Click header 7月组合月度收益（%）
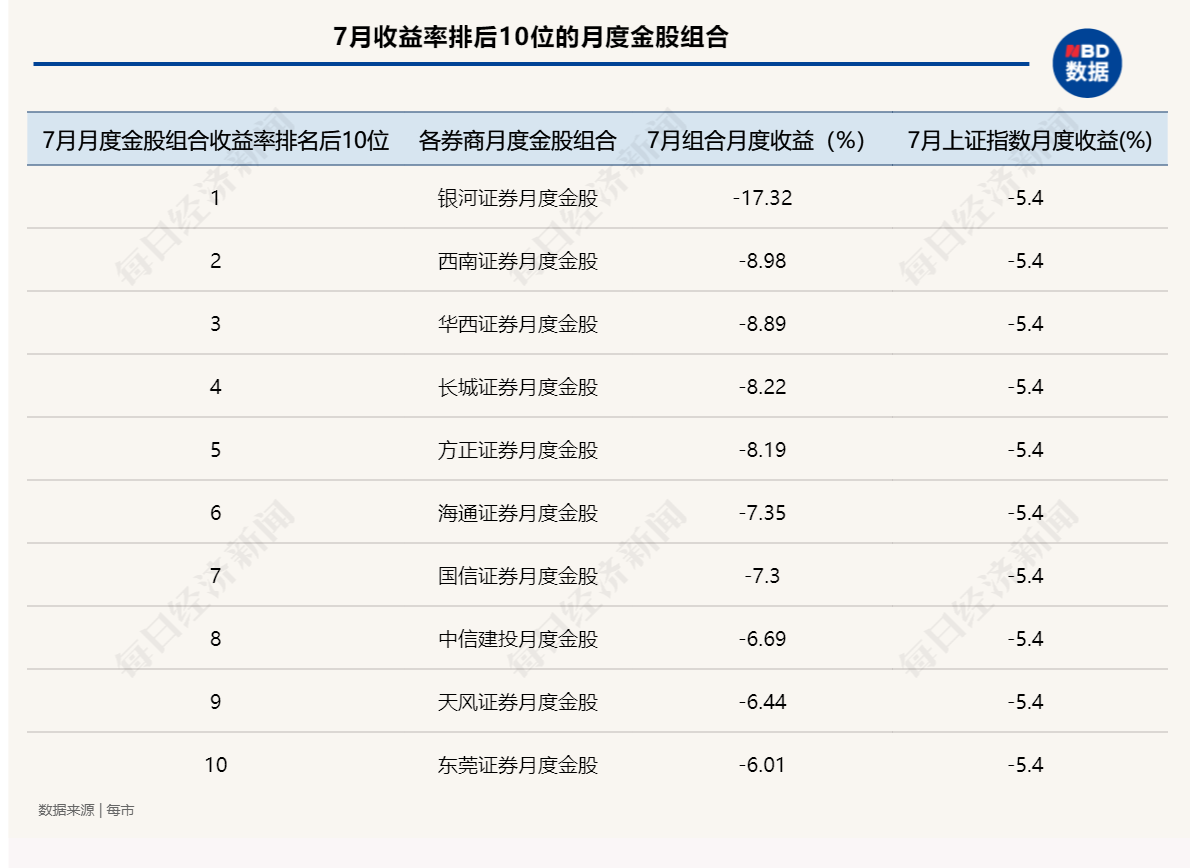Viewport: 1190px width, 868px height. pyautogui.click(x=756, y=140)
